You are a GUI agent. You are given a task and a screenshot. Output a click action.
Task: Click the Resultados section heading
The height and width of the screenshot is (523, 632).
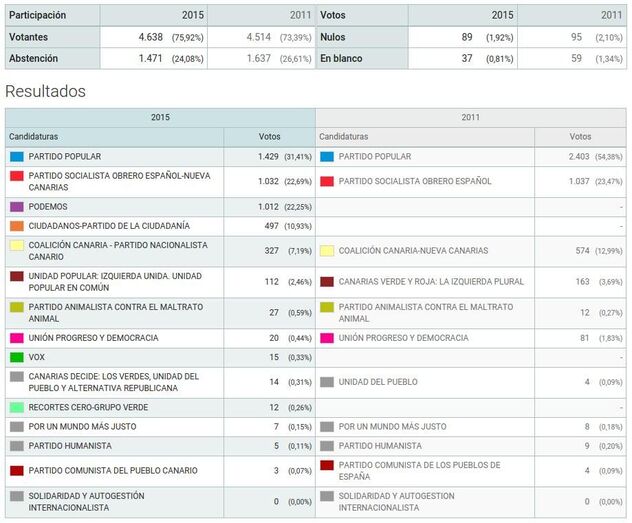coord(45,92)
